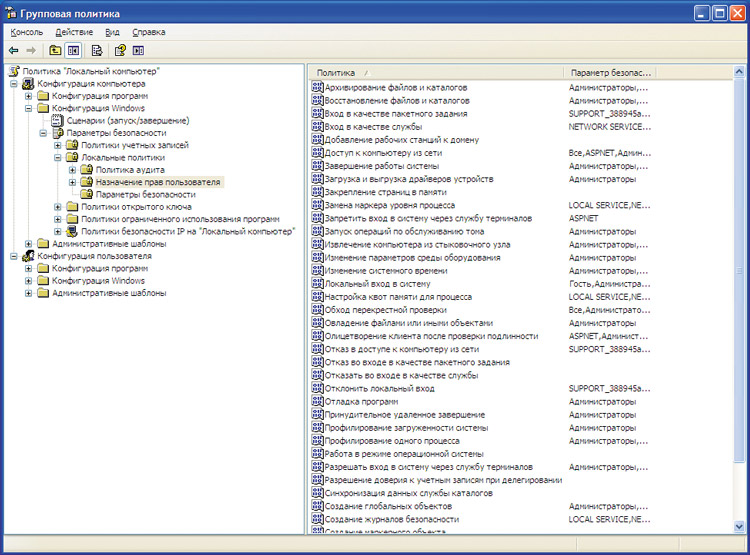Expand the 'Политика аудита' tree node

pyautogui.click(x=73, y=170)
